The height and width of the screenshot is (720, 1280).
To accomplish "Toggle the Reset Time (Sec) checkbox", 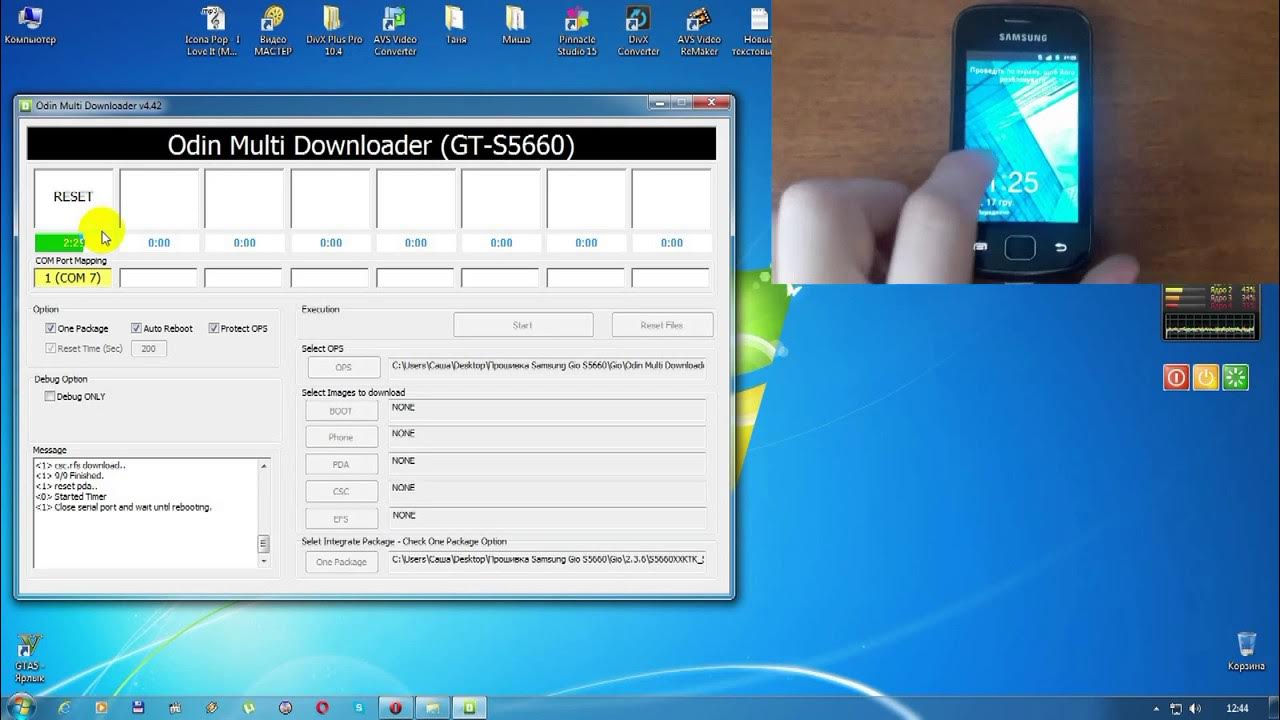I will tap(50, 348).
